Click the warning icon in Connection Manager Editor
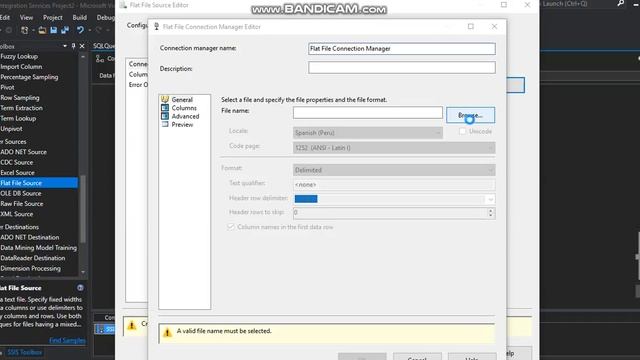640x360 pixels. click(167, 332)
